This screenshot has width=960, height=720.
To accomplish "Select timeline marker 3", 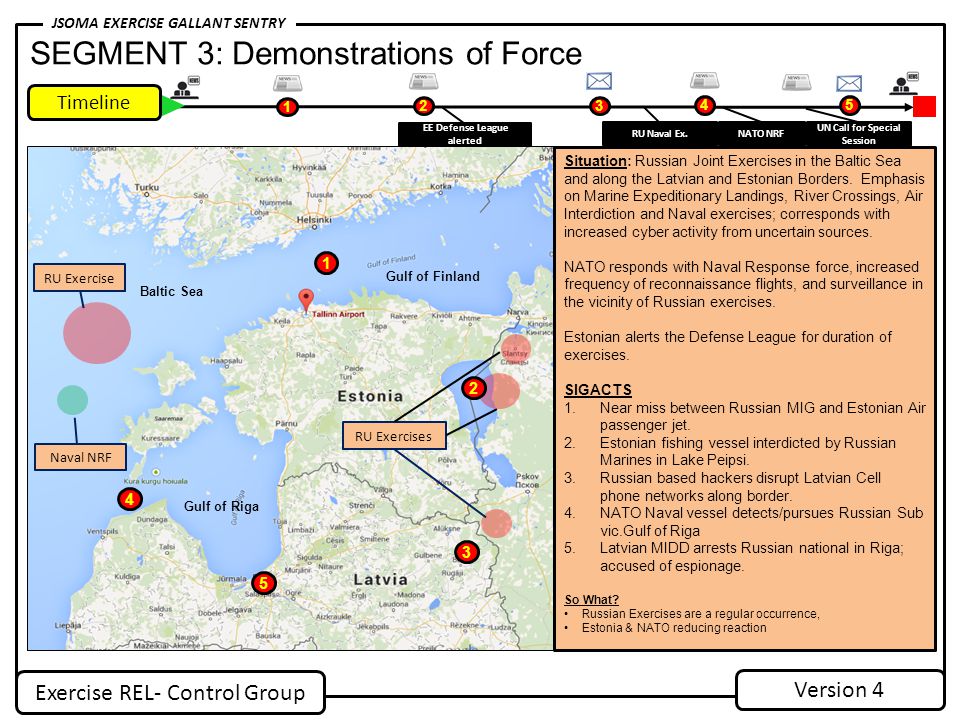I will (x=599, y=106).
